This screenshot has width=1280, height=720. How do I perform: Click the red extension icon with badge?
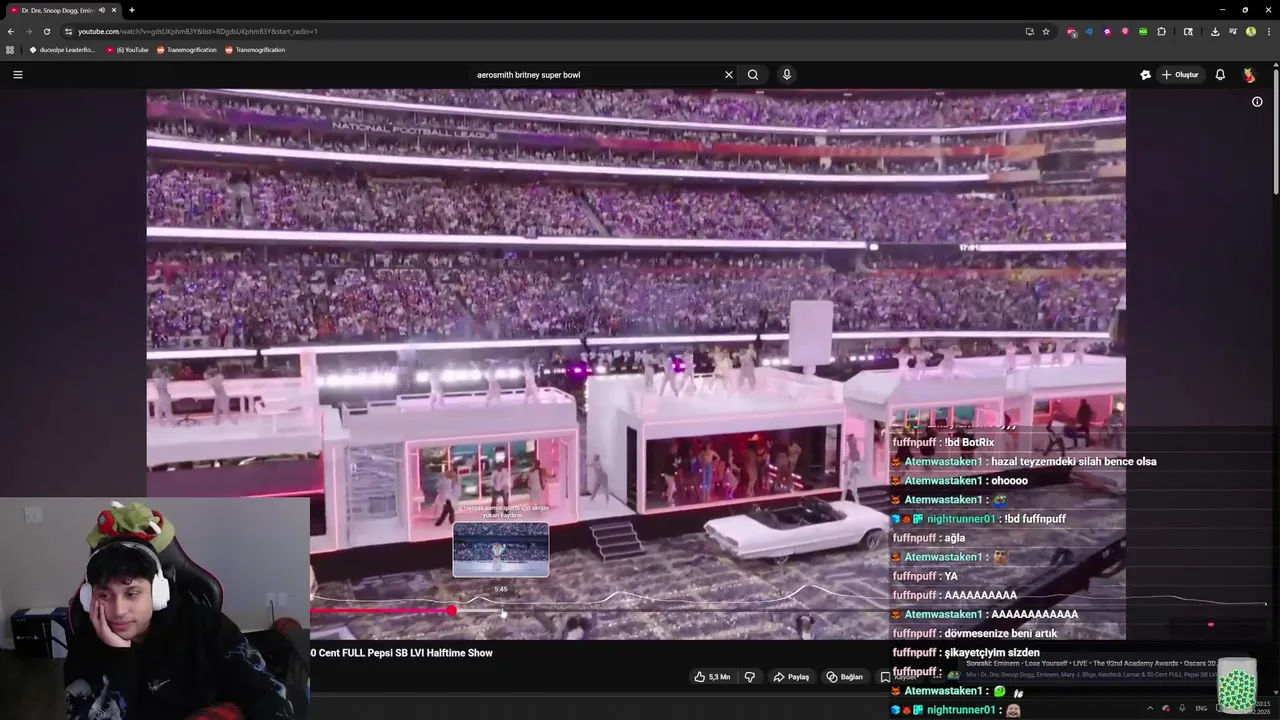1072,32
